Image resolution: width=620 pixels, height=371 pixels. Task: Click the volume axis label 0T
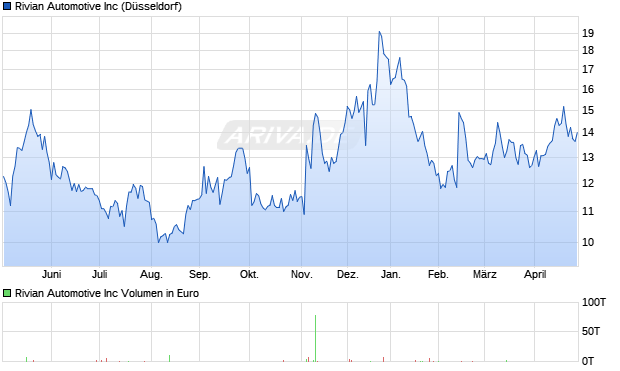(x=588, y=361)
